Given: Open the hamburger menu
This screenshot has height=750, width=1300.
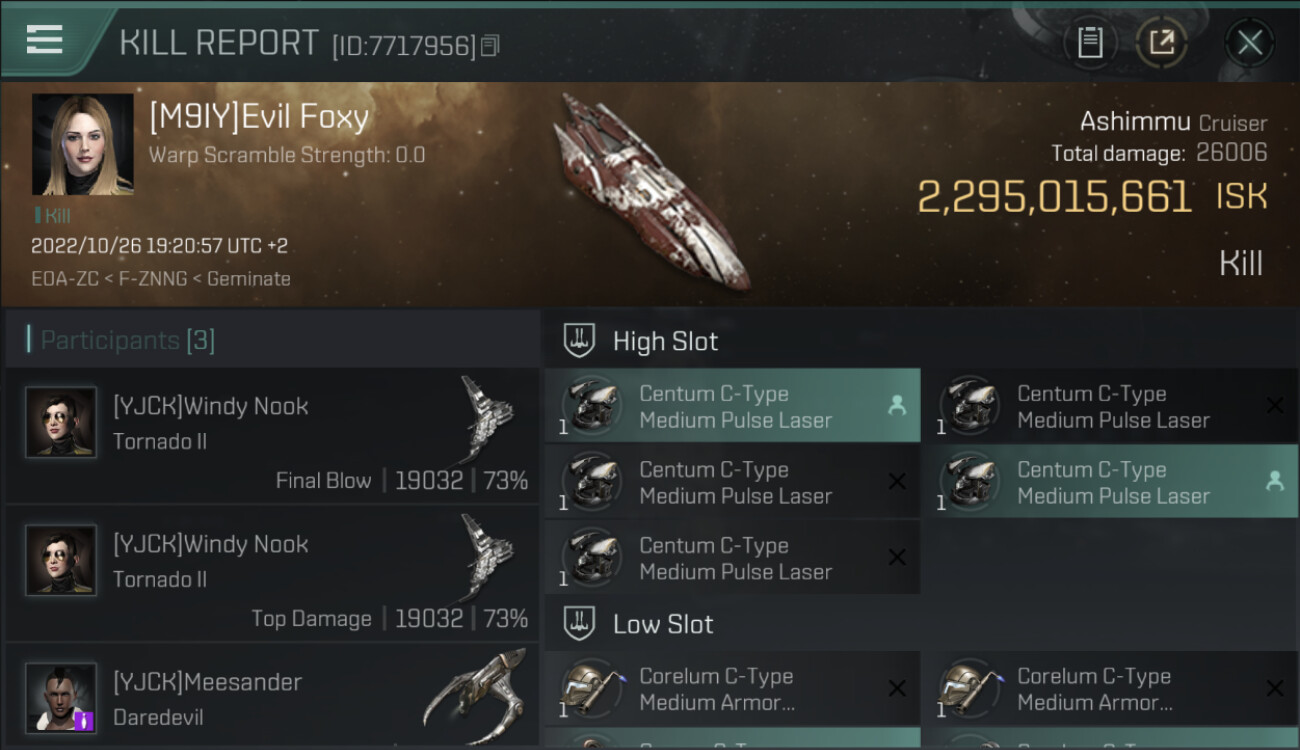Looking at the screenshot, I should click(x=45, y=40).
